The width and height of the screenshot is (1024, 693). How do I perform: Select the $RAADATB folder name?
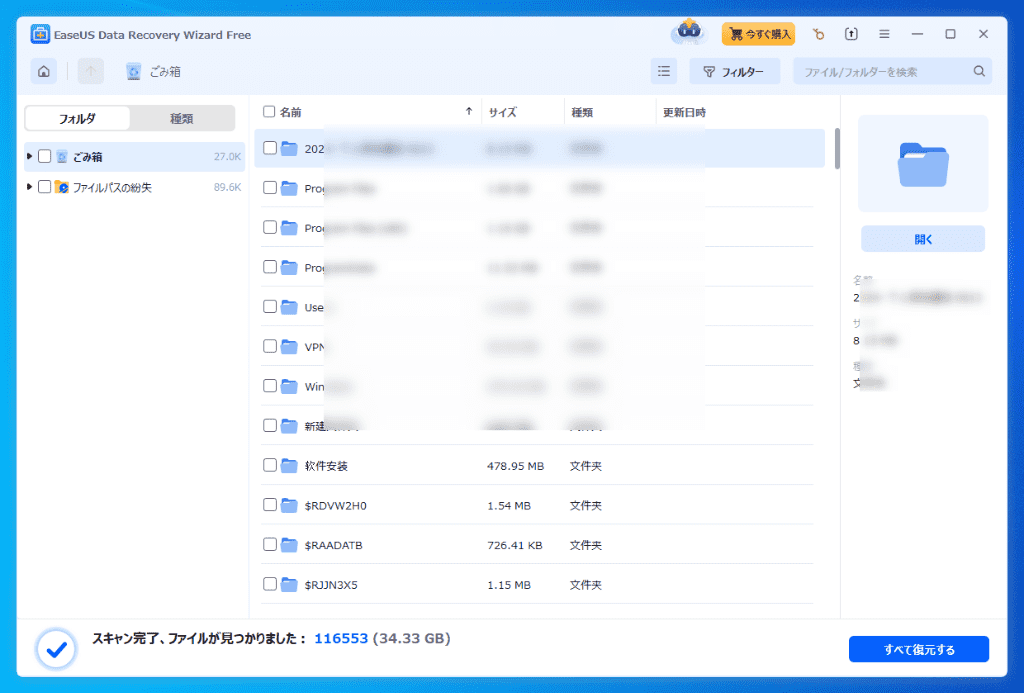click(334, 545)
